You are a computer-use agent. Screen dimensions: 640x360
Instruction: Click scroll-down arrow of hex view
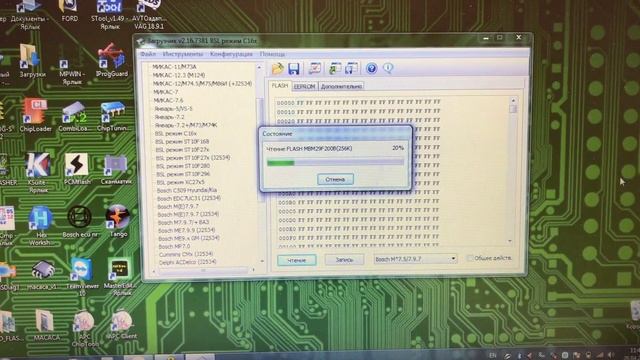coord(510,242)
